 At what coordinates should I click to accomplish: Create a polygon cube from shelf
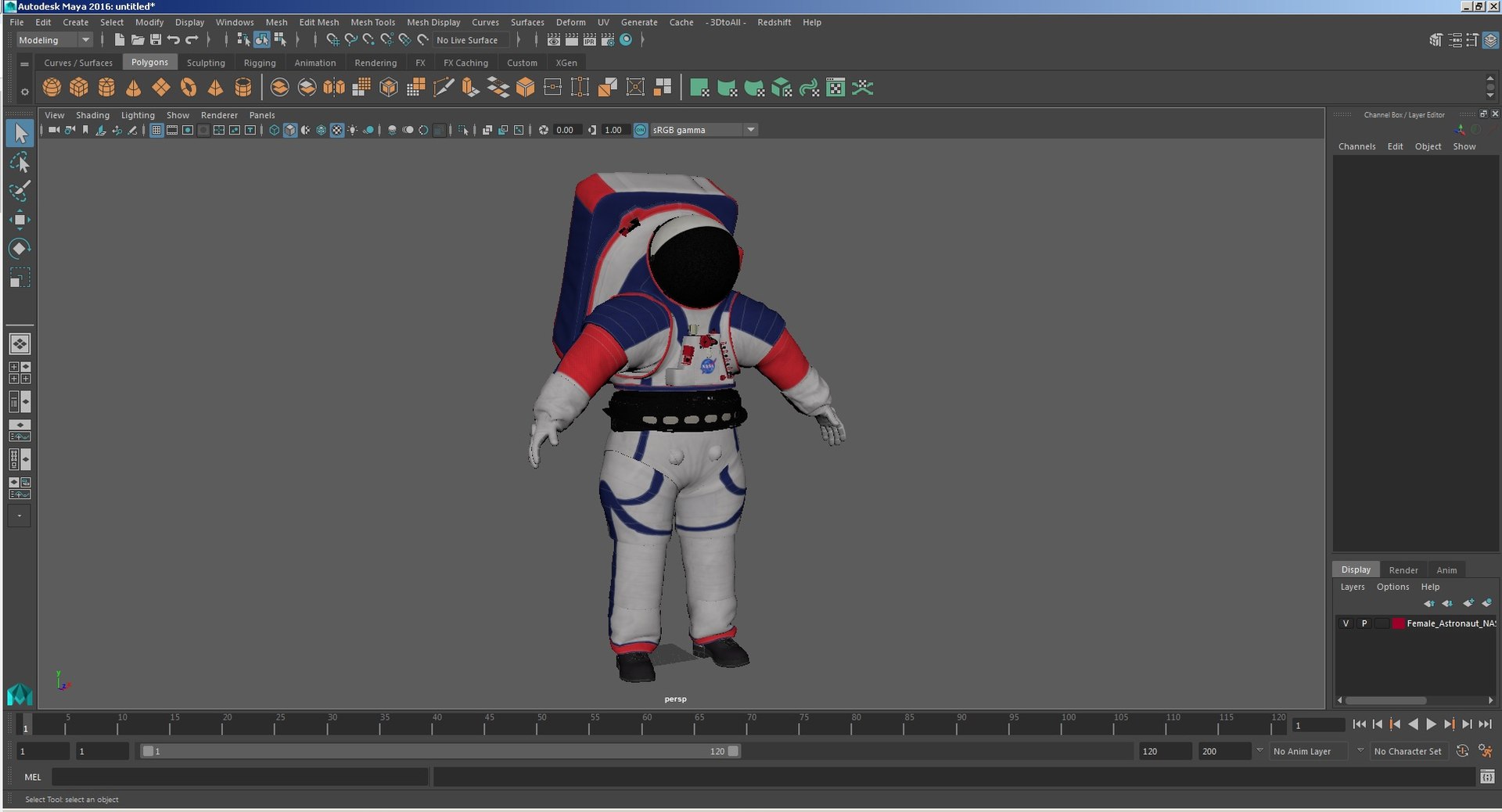pos(79,88)
